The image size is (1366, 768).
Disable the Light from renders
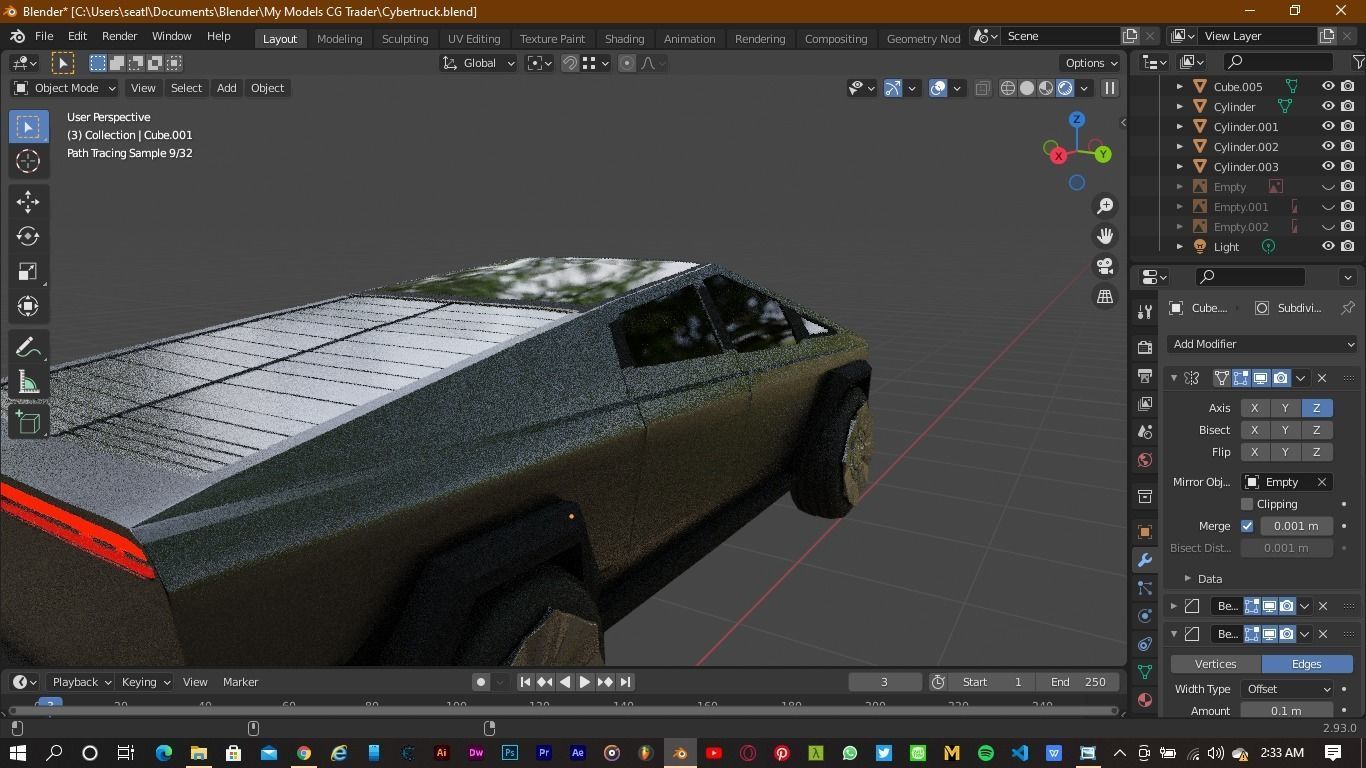click(x=1348, y=247)
